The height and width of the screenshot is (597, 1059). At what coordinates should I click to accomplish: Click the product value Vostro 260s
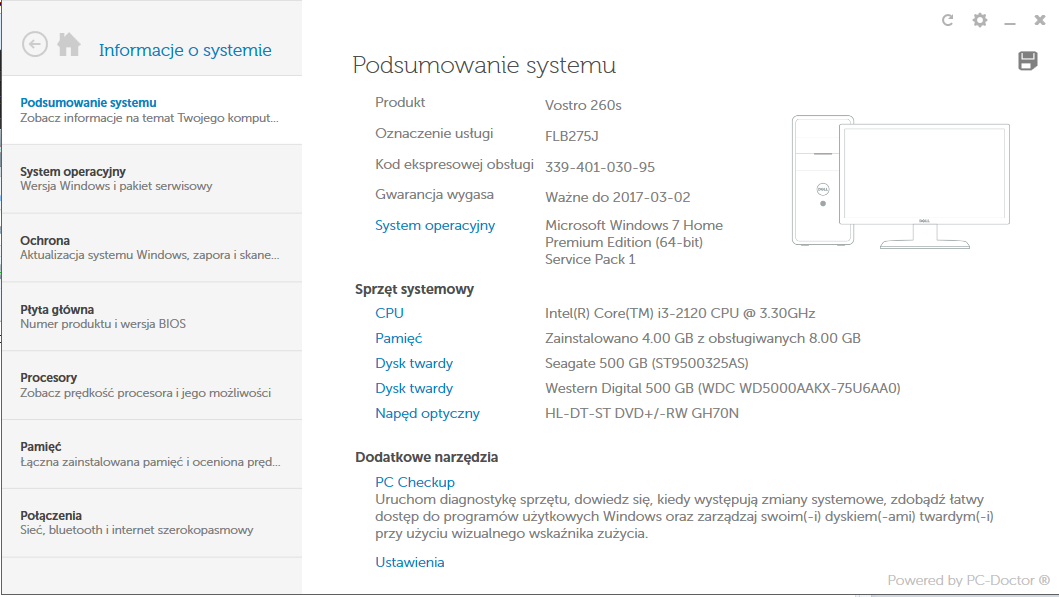click(x=584, y=105)
